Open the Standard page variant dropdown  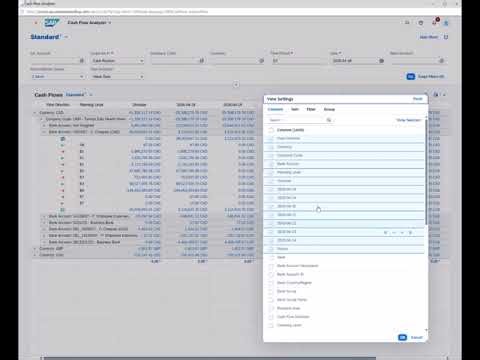[x=66, y=37]
